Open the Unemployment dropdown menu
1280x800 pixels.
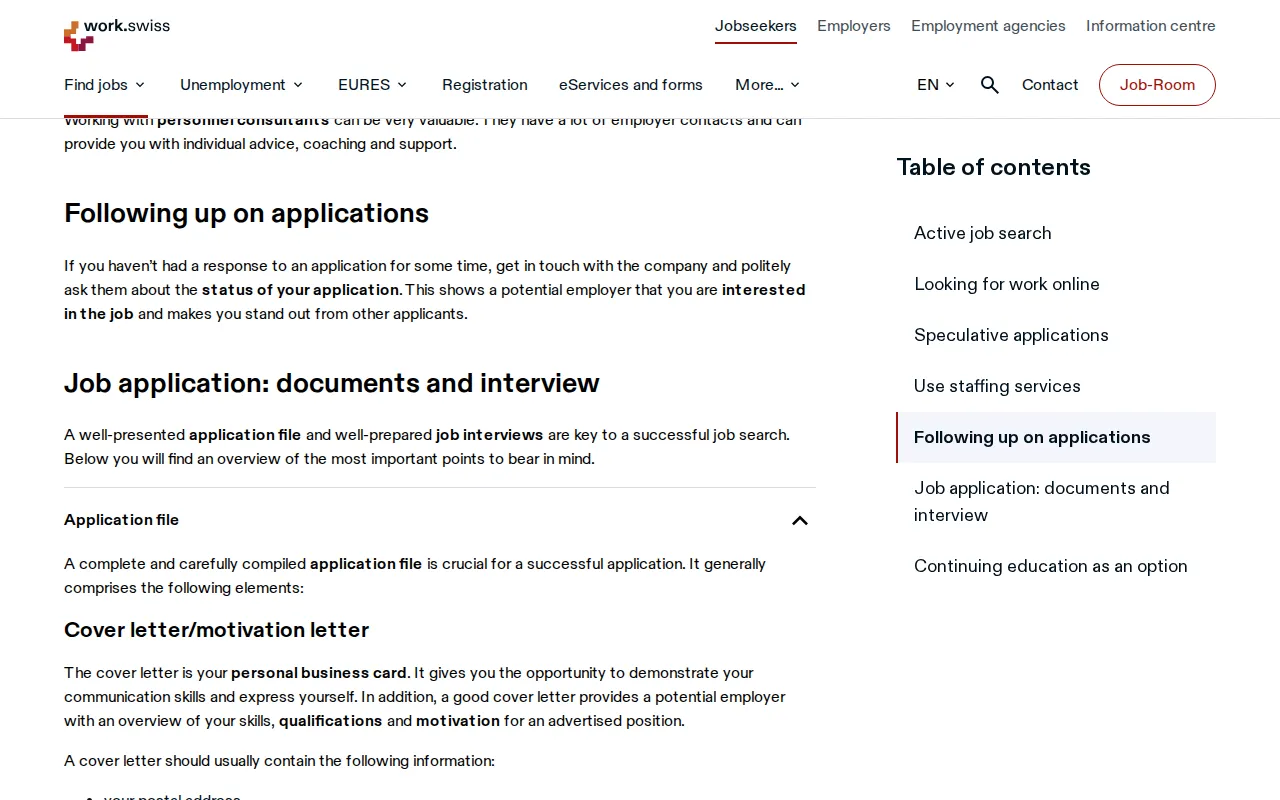[x=242, y=85]
